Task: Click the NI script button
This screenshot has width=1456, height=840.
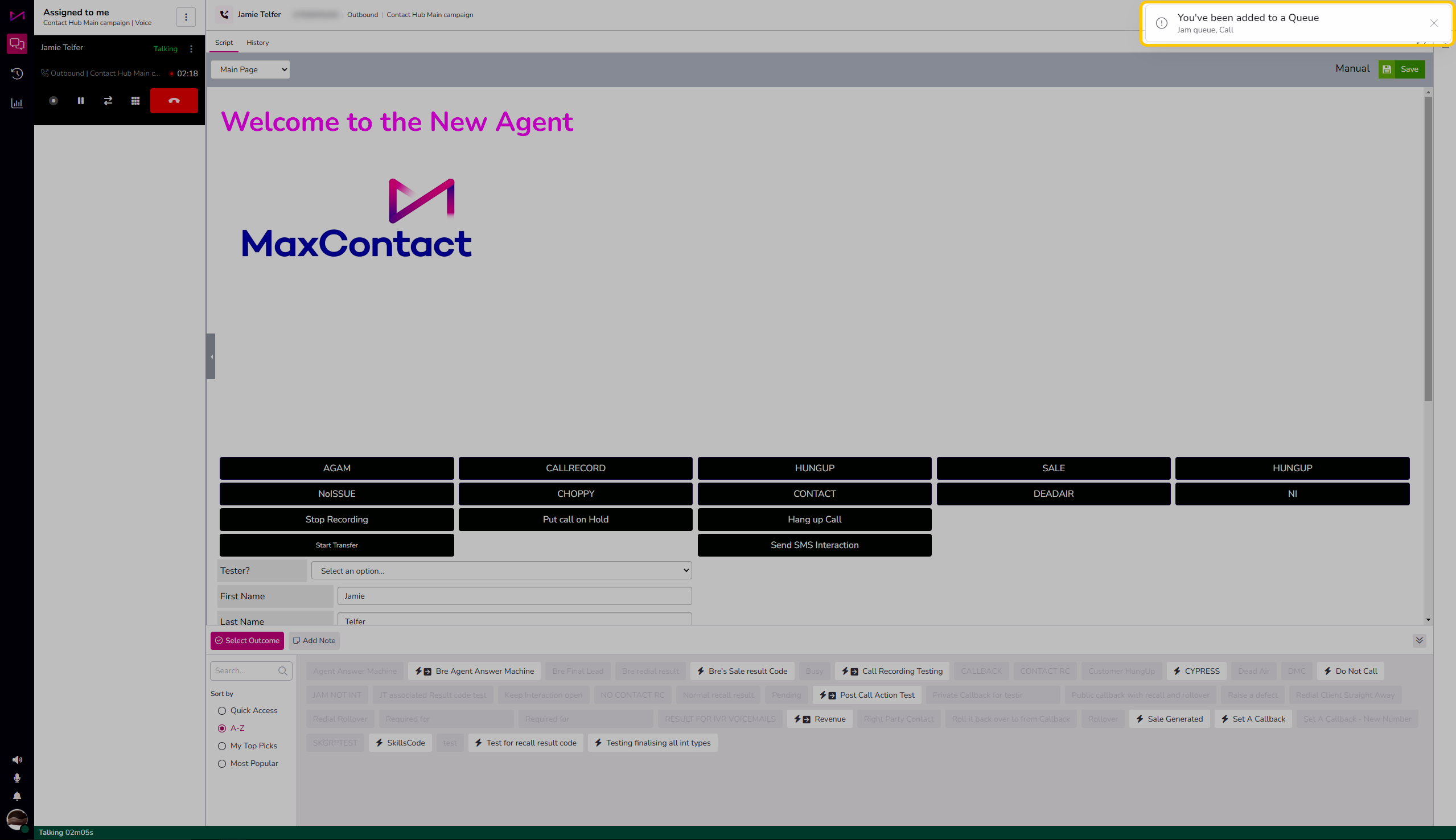Action: 1292,494
